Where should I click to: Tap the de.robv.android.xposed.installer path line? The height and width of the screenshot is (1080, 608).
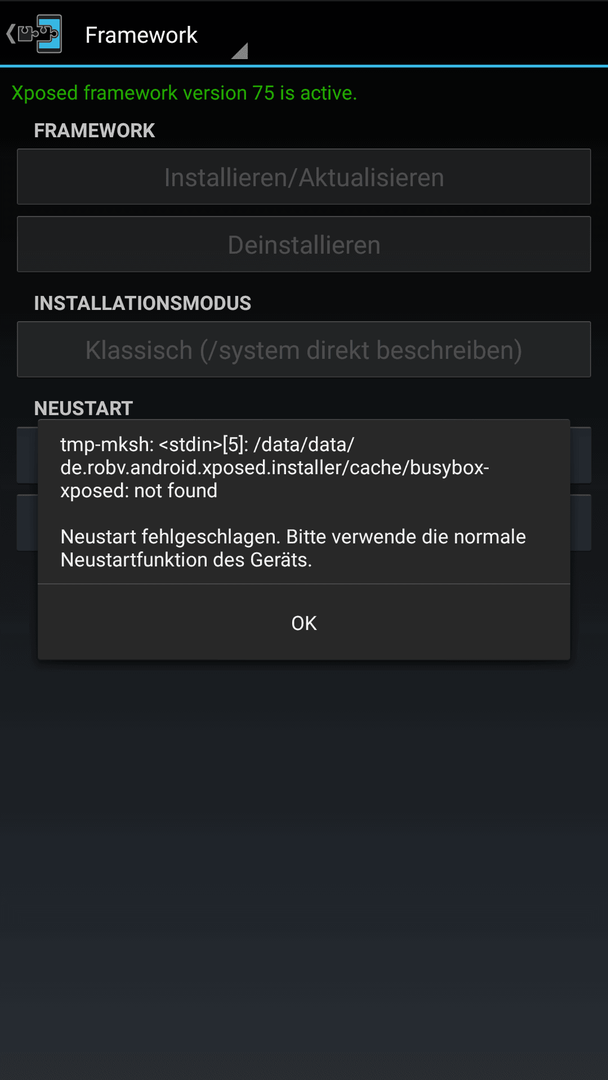275,468
